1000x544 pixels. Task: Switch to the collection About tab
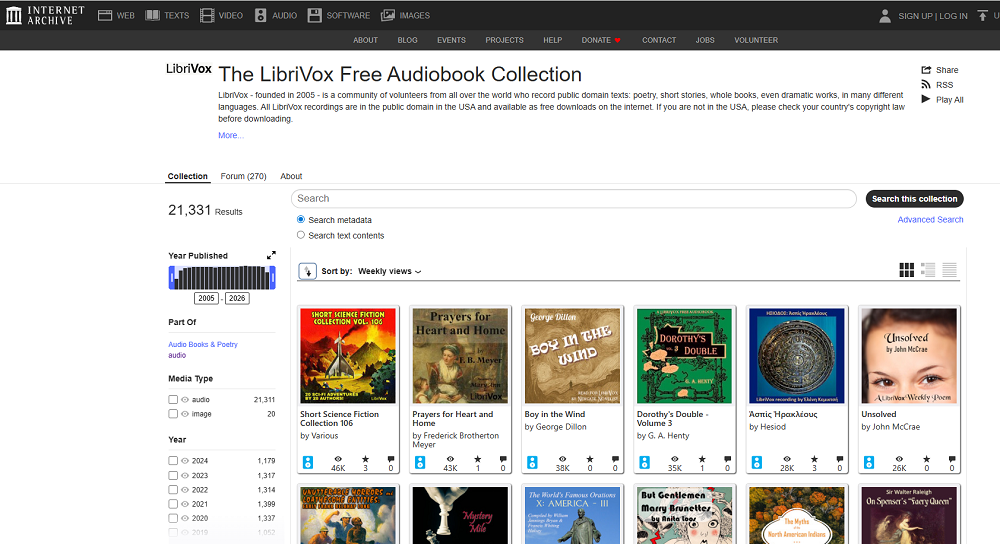pos(291,176)
